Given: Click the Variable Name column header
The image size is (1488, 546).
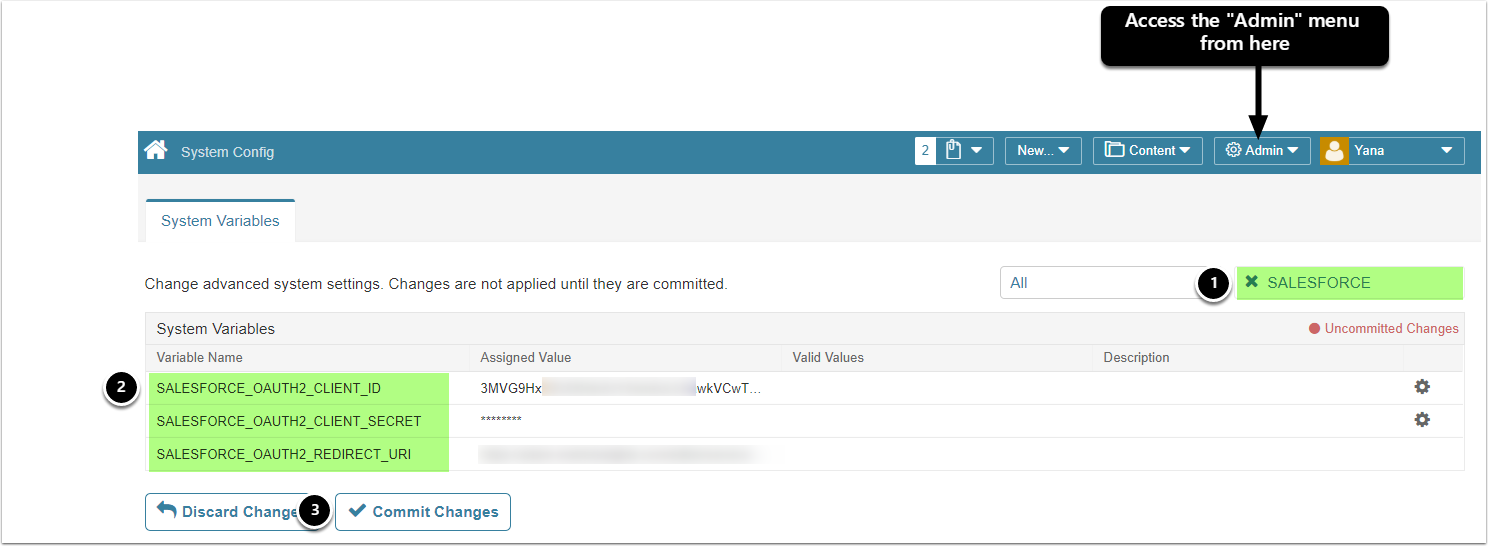Looking at the screenshot, I should [x=200, y=357].
